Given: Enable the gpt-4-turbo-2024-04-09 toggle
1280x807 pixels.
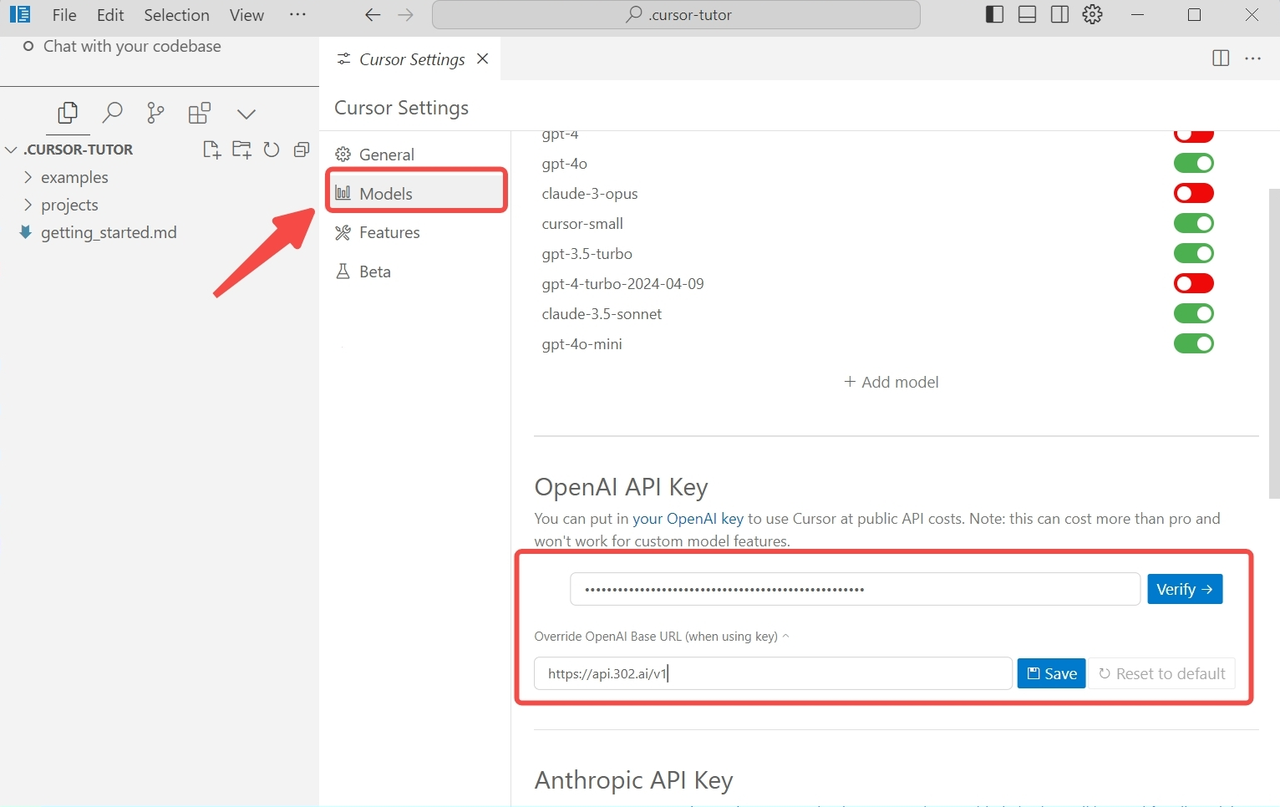Looking at the screenshot, I should 1193,283.
